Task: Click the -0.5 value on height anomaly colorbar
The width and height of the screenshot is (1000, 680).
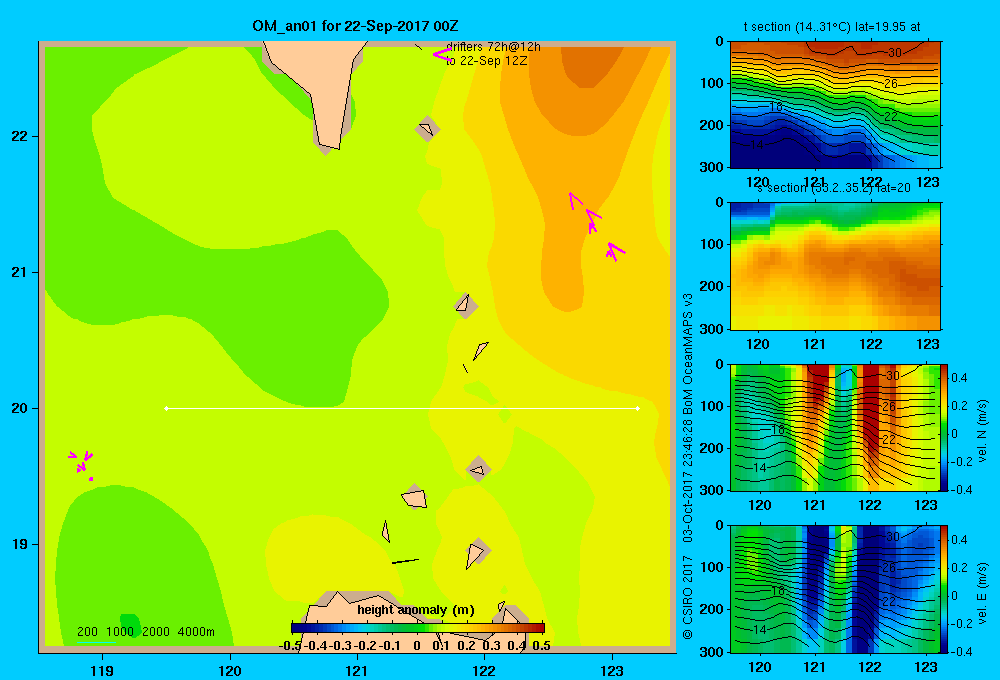Action: pos(290,646)
